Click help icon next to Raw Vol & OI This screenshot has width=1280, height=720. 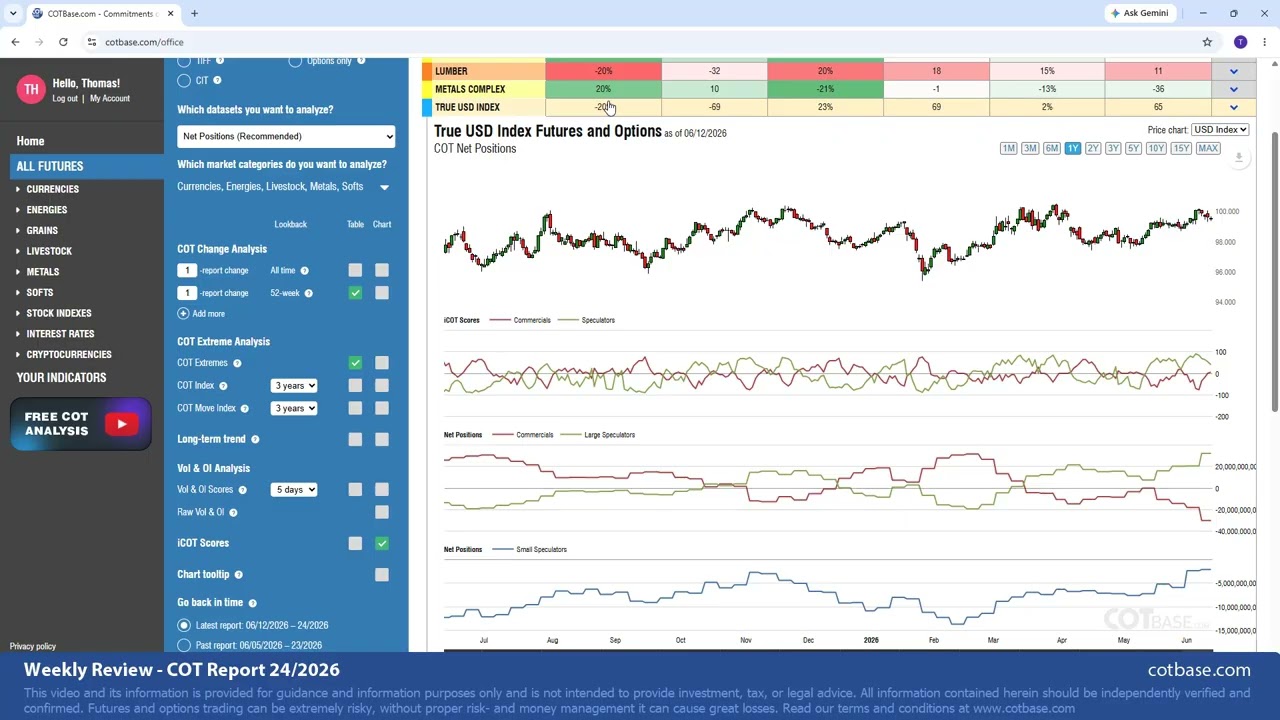coord(233,512)
